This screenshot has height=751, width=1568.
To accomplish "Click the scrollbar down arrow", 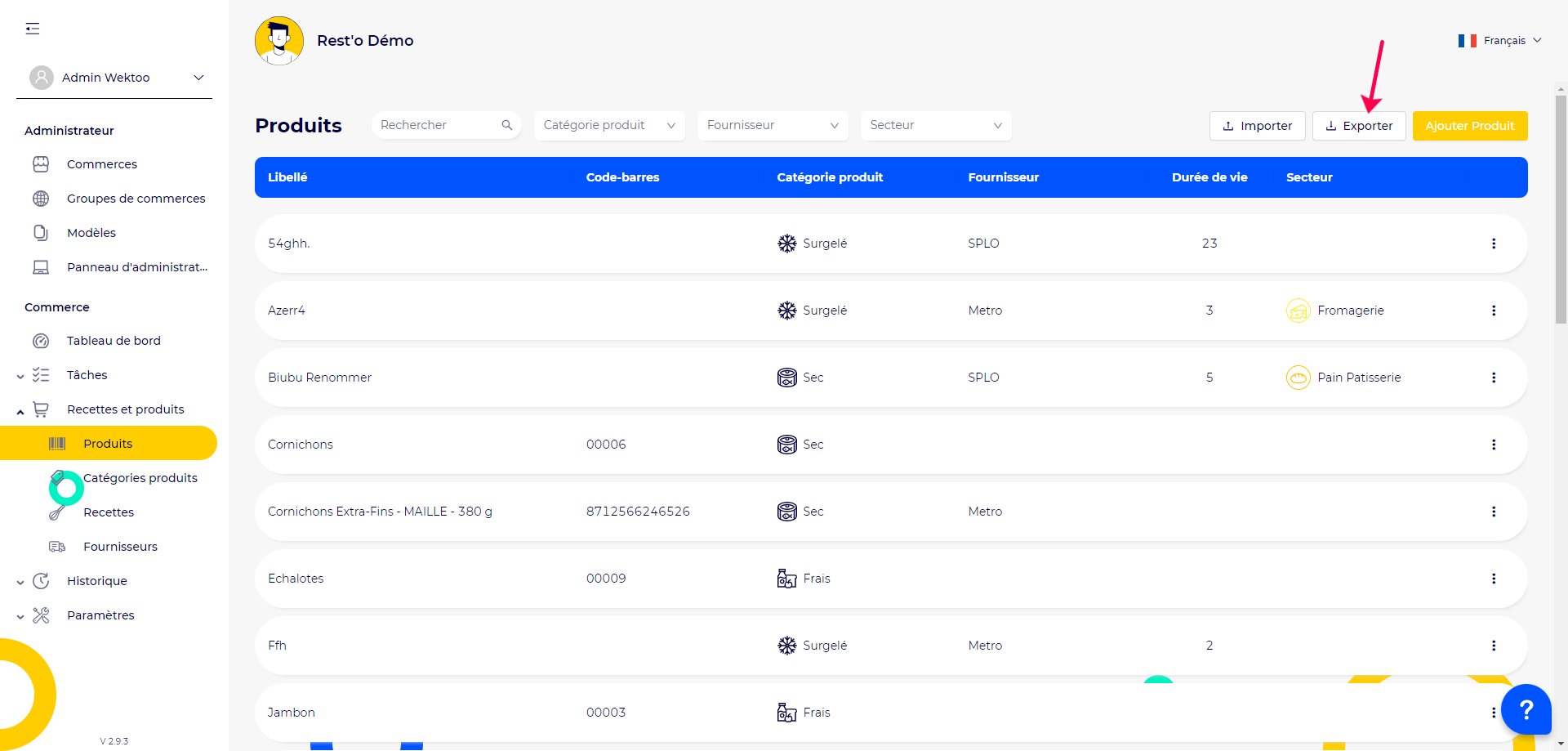I will tap(1561, 744).
